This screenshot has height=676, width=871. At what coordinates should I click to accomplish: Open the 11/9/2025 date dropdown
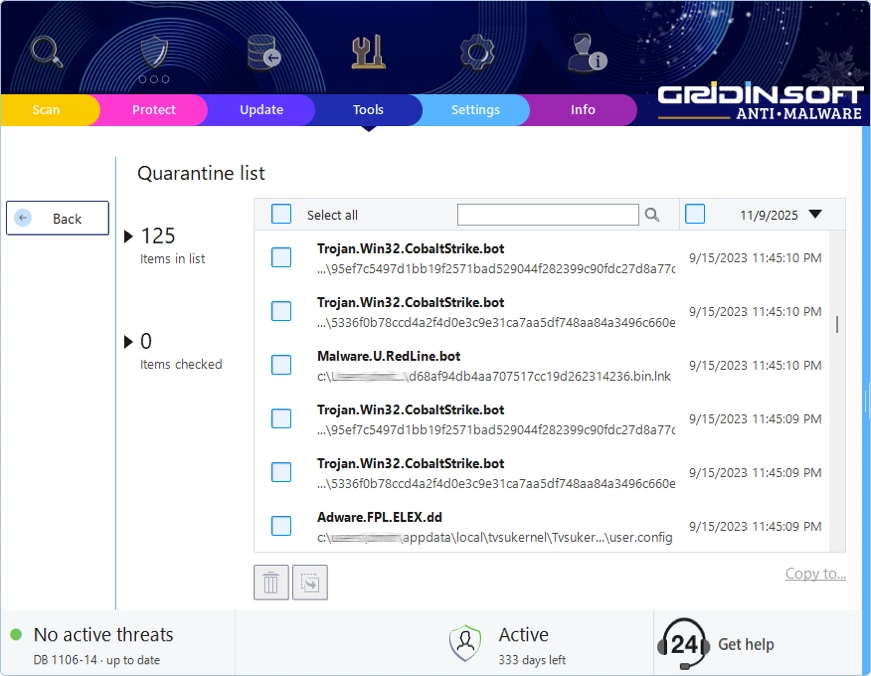pos(815,214)
